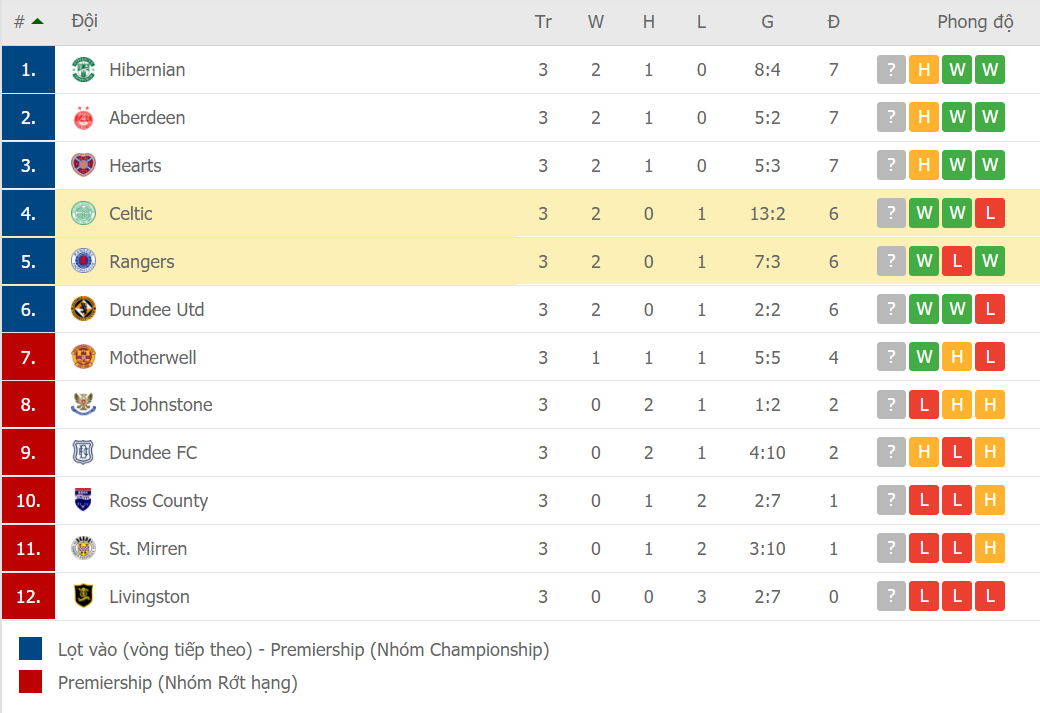Click Hibernian's unknown upcoming match badge
The image size is (1040, 713).
click(891, 70)
